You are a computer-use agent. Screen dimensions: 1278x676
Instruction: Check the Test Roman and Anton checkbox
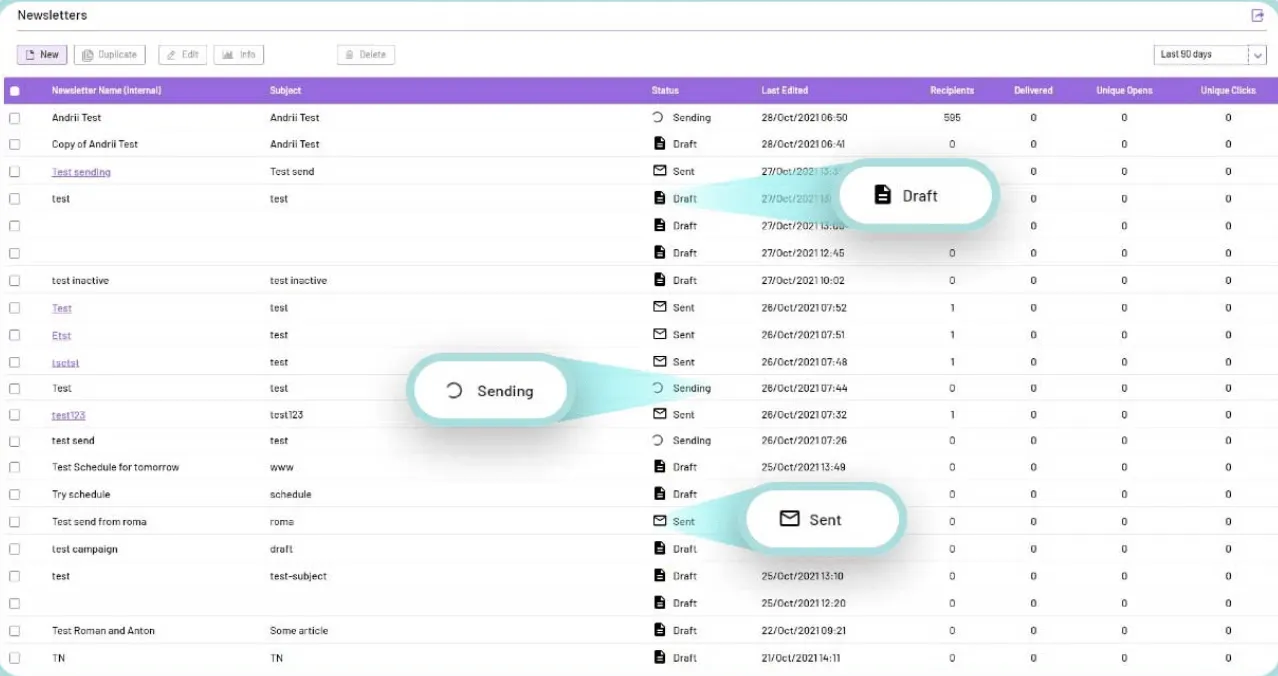point(14,631)
